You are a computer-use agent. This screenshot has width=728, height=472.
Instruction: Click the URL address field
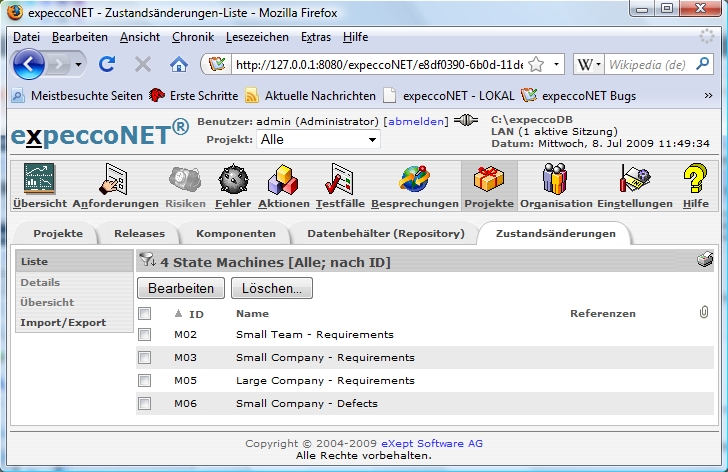point(380,64)
